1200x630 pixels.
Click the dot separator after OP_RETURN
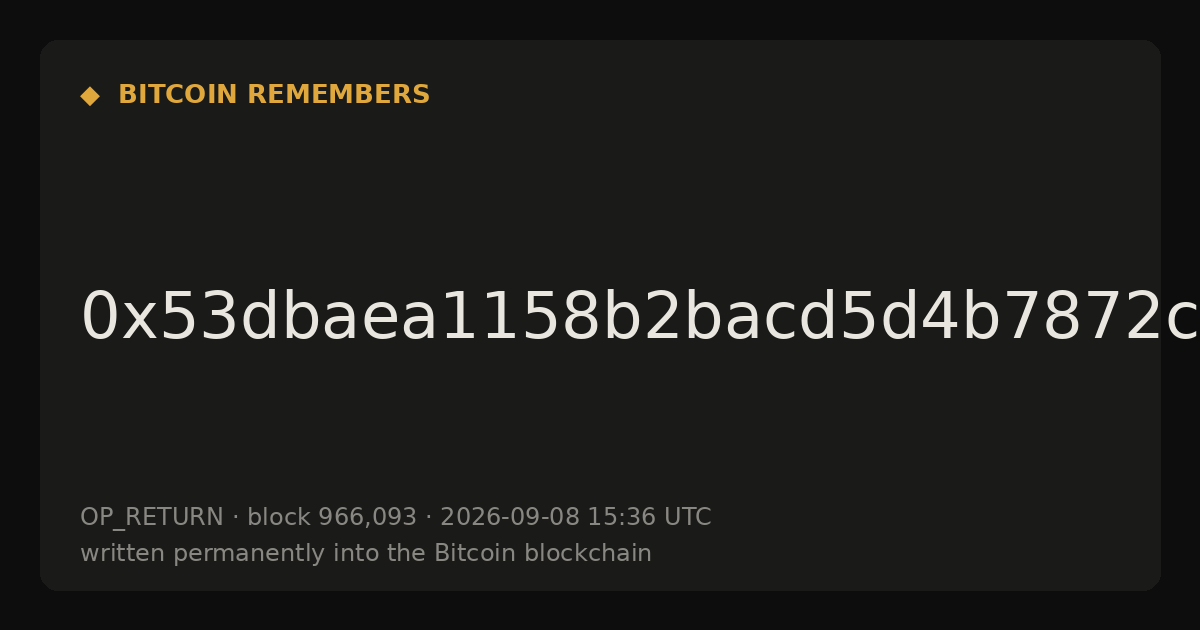point(235,518)
